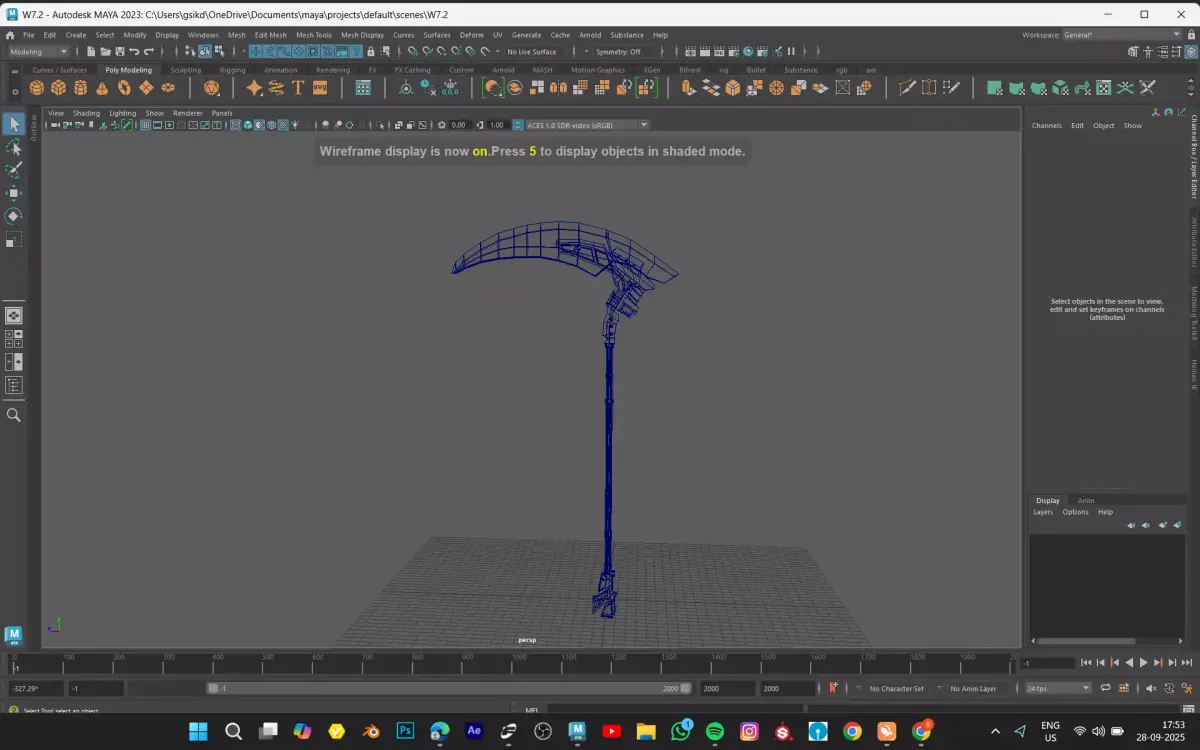Create a polygon sphere from the shelf

[36, 88]
